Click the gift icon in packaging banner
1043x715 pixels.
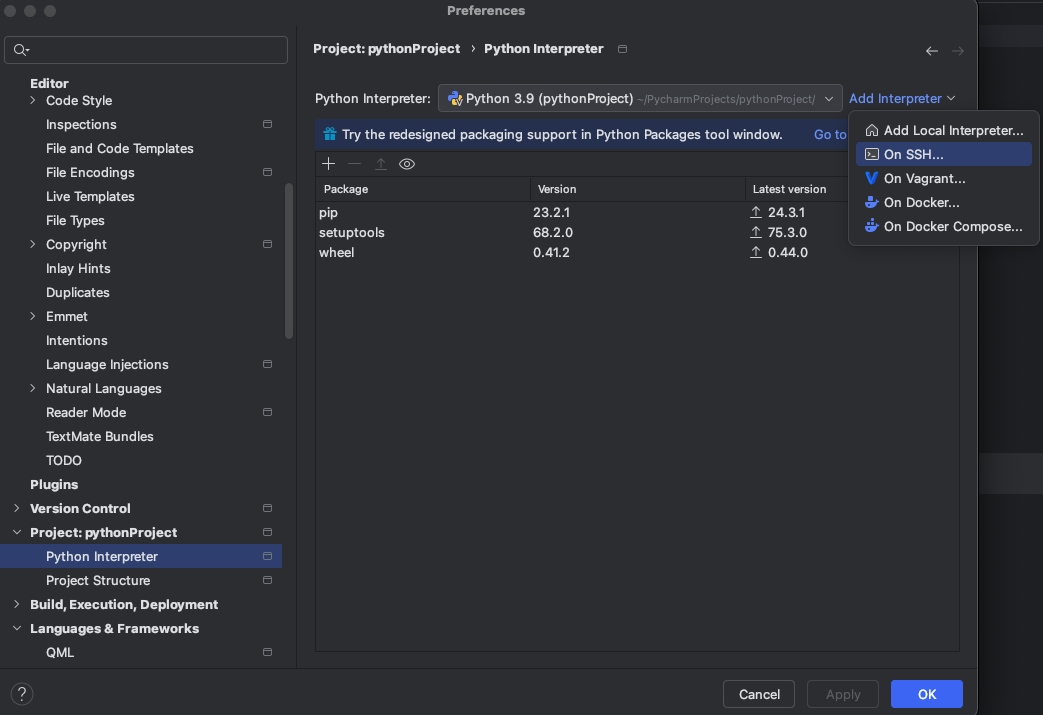click(329, 134)
